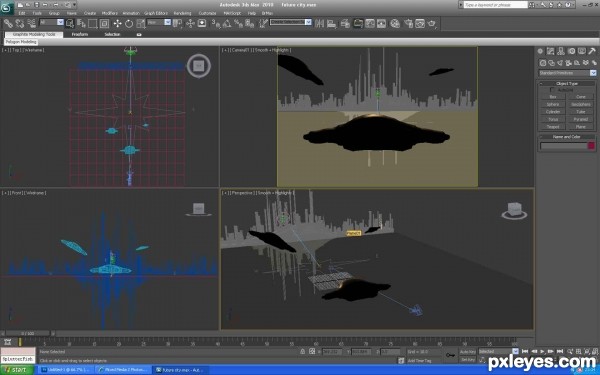Open the object color swatch
This screenshot has height=375, width=600.
pos(591,145)
